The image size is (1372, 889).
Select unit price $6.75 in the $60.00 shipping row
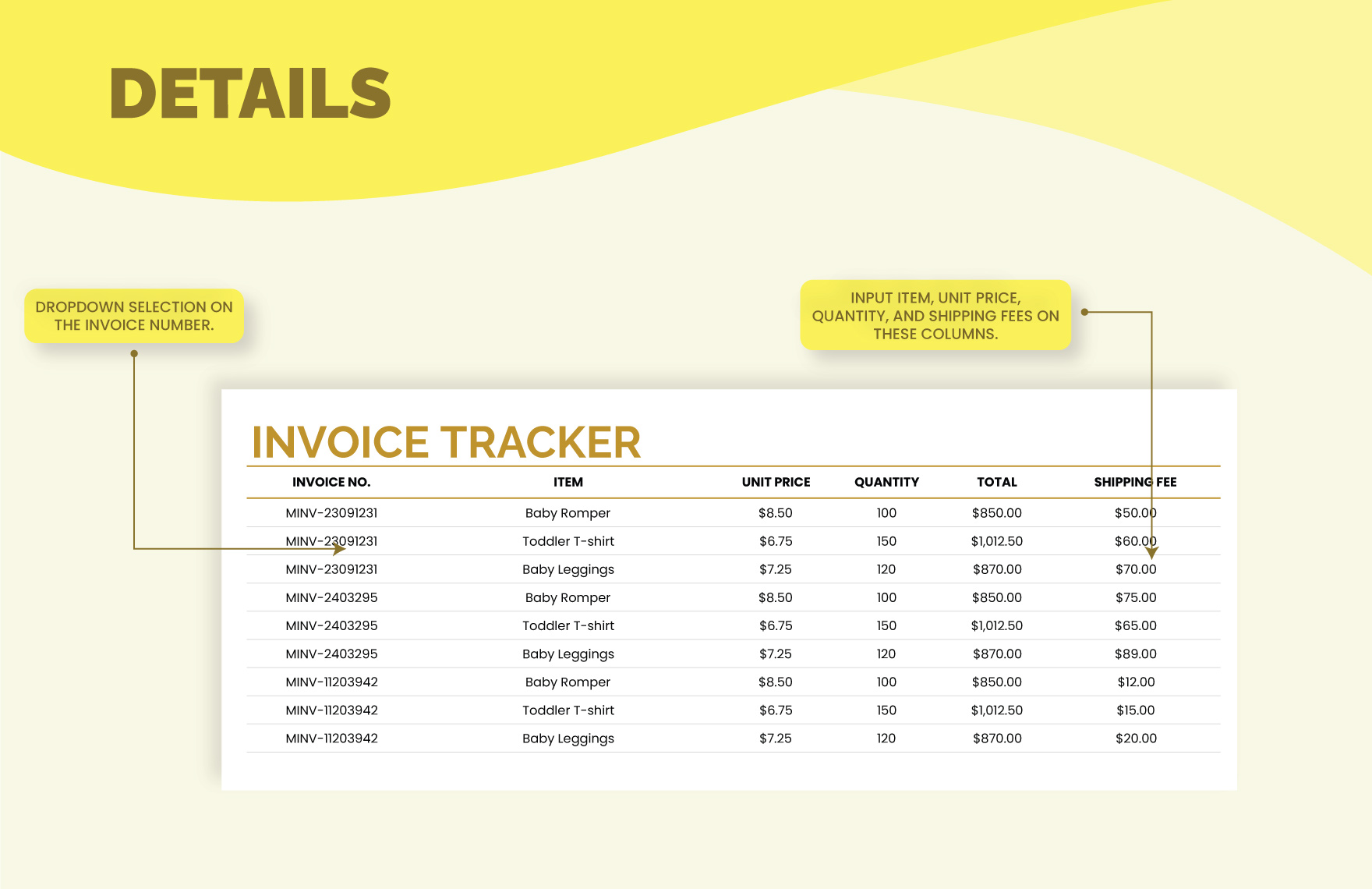pyautogui.click(x=776, y=541)
